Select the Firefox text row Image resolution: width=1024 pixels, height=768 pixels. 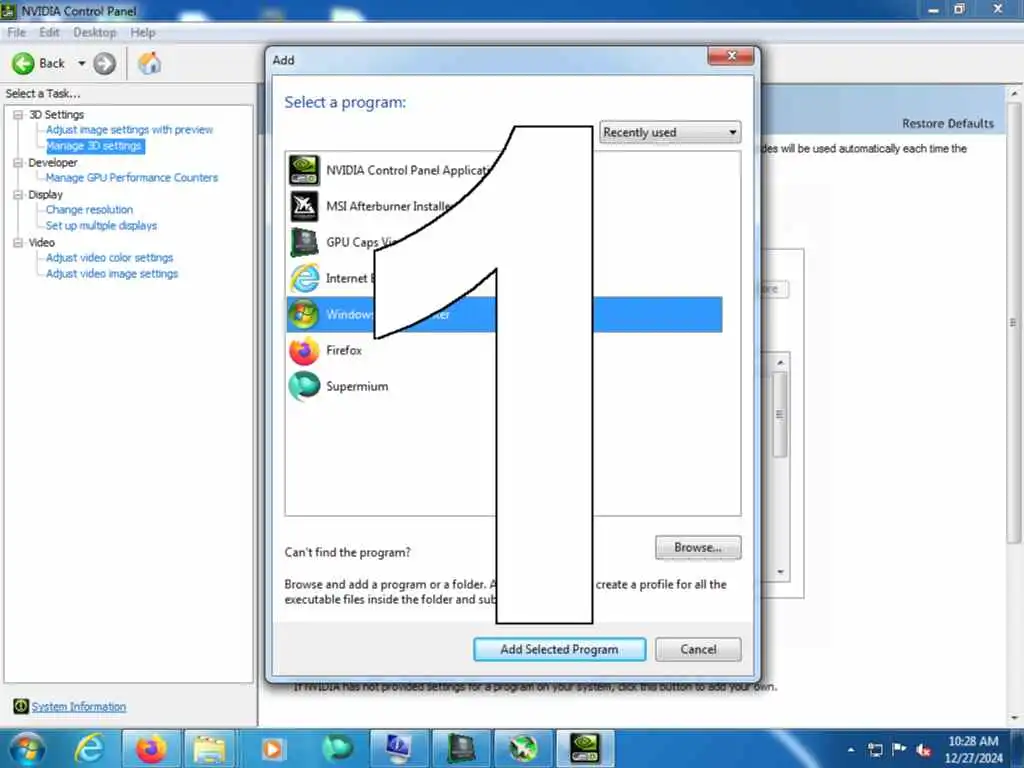[344, 351]
